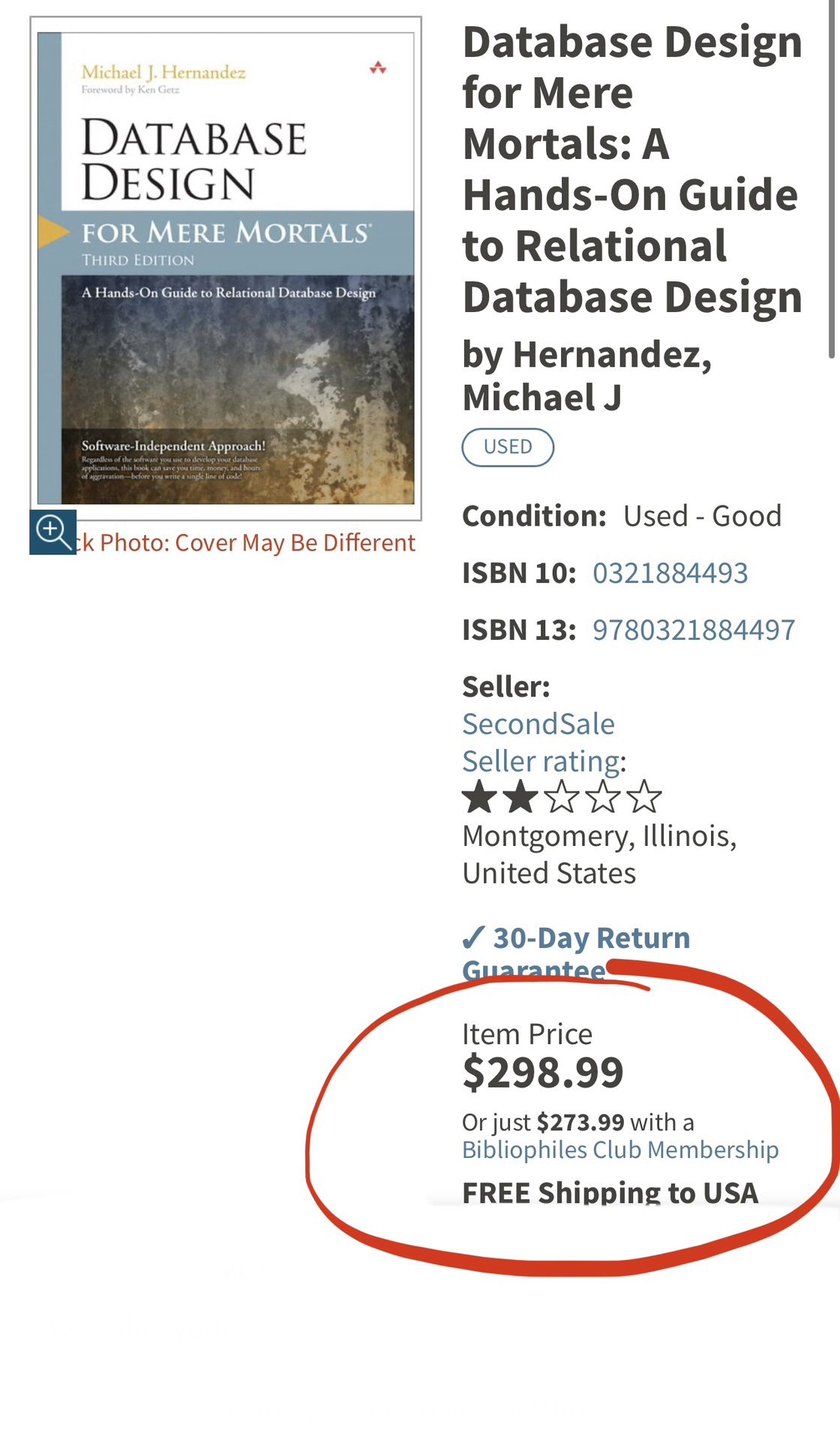Click the $298.99 item price
The image size is (840, 1440).
coord(543,1072)
